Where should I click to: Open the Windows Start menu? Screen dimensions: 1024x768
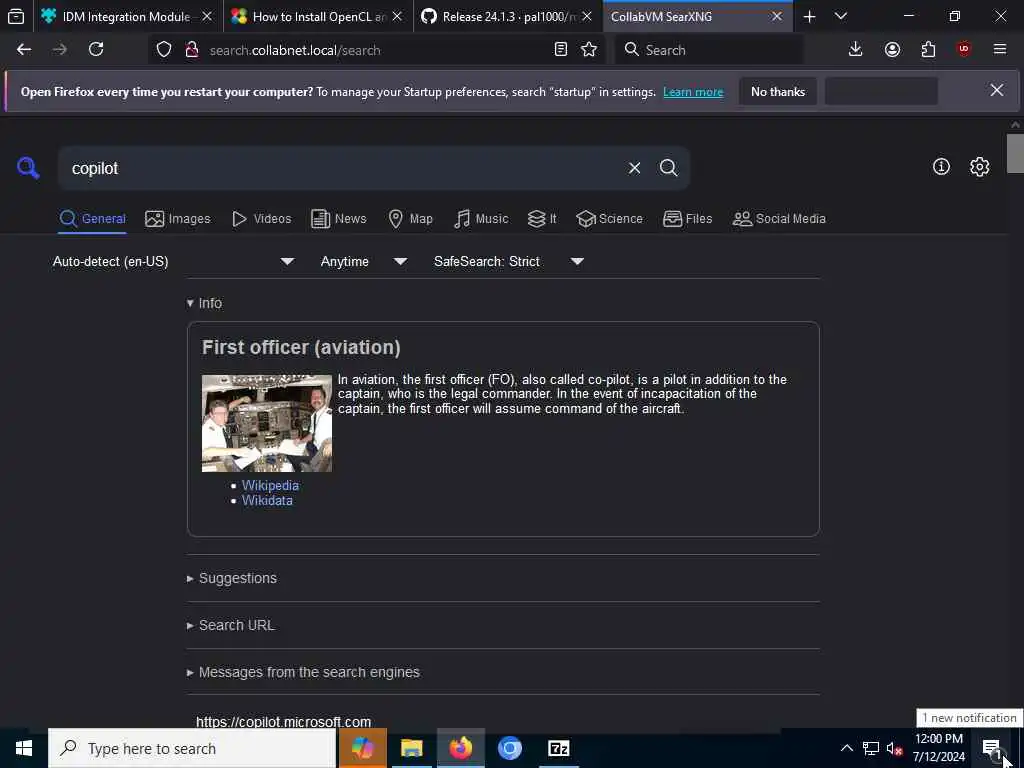[24, 748]
